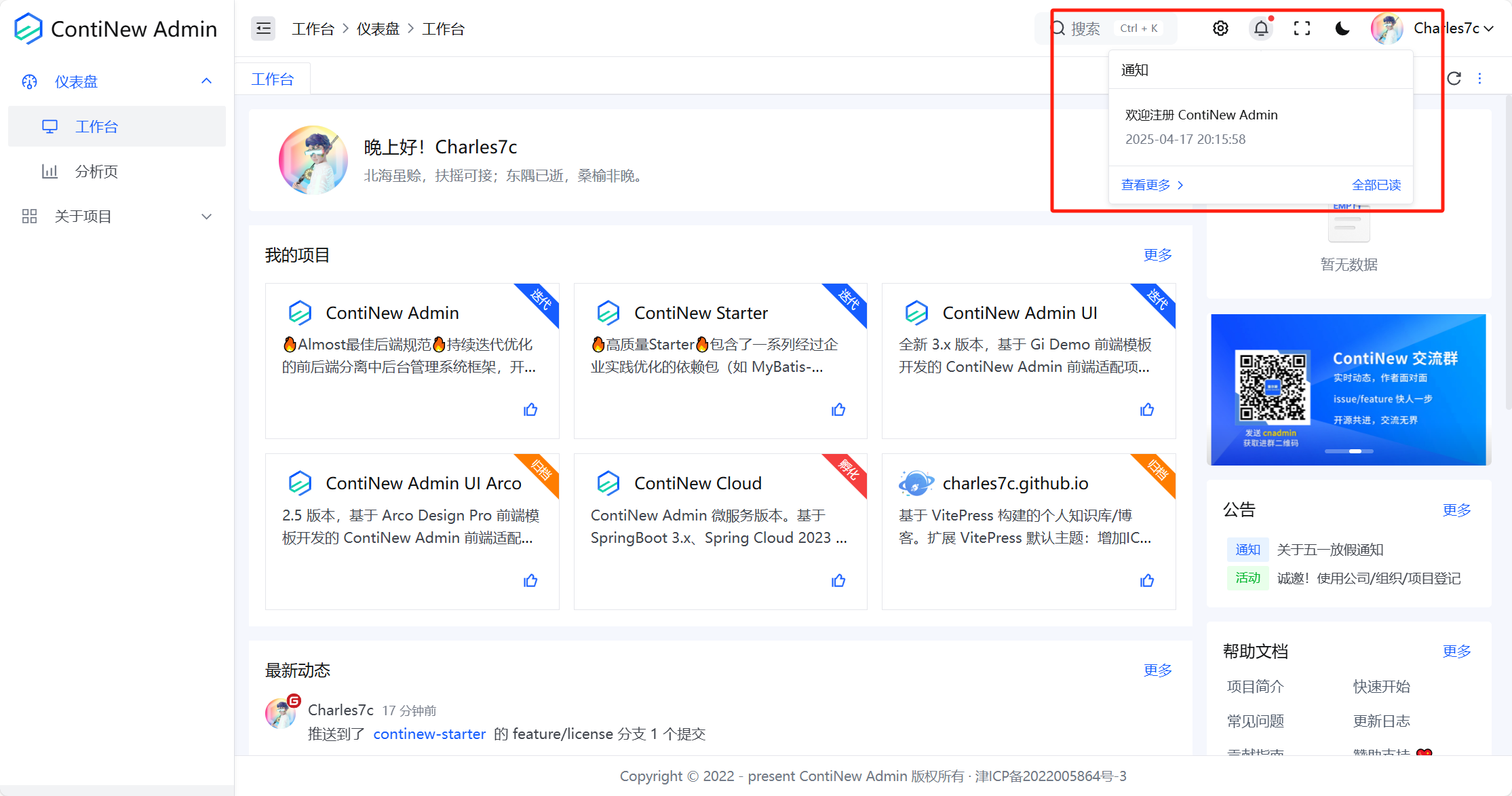1512x796 pixels.
Task: Click the ContiNew Starter card logo
Action: (608, 313)
